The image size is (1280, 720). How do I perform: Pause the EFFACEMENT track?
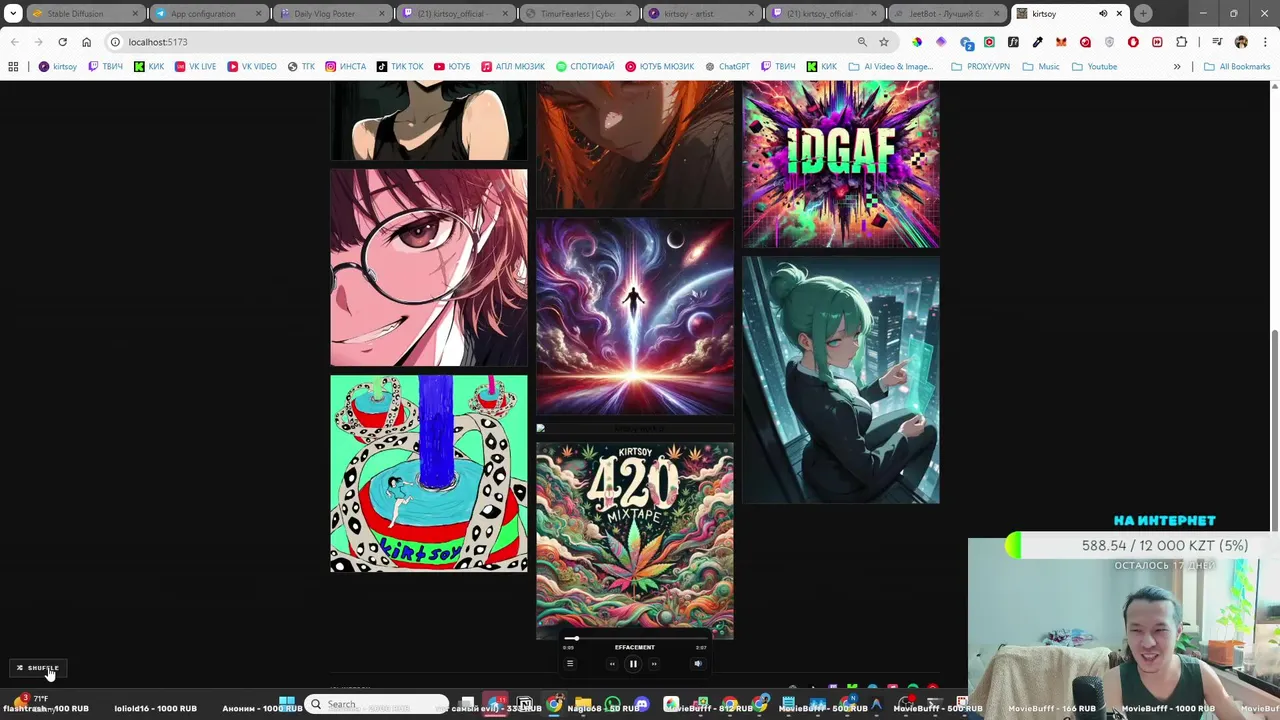pos(633,663)
